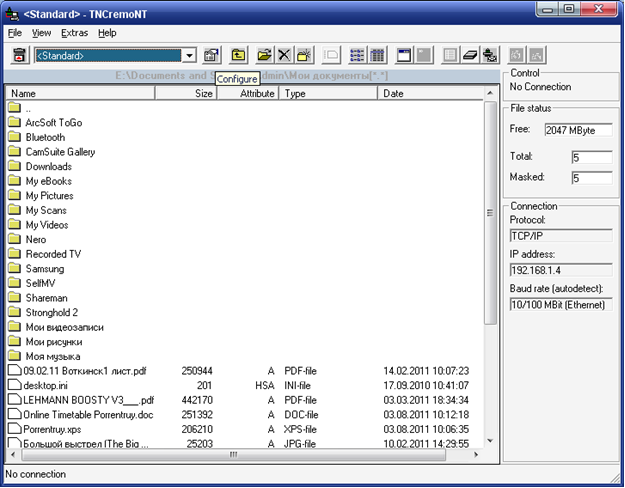The height and width of the screenshot is (488, 625).
Task: Open the File menu
Action: pyautogui.click(x=15, y=33)
